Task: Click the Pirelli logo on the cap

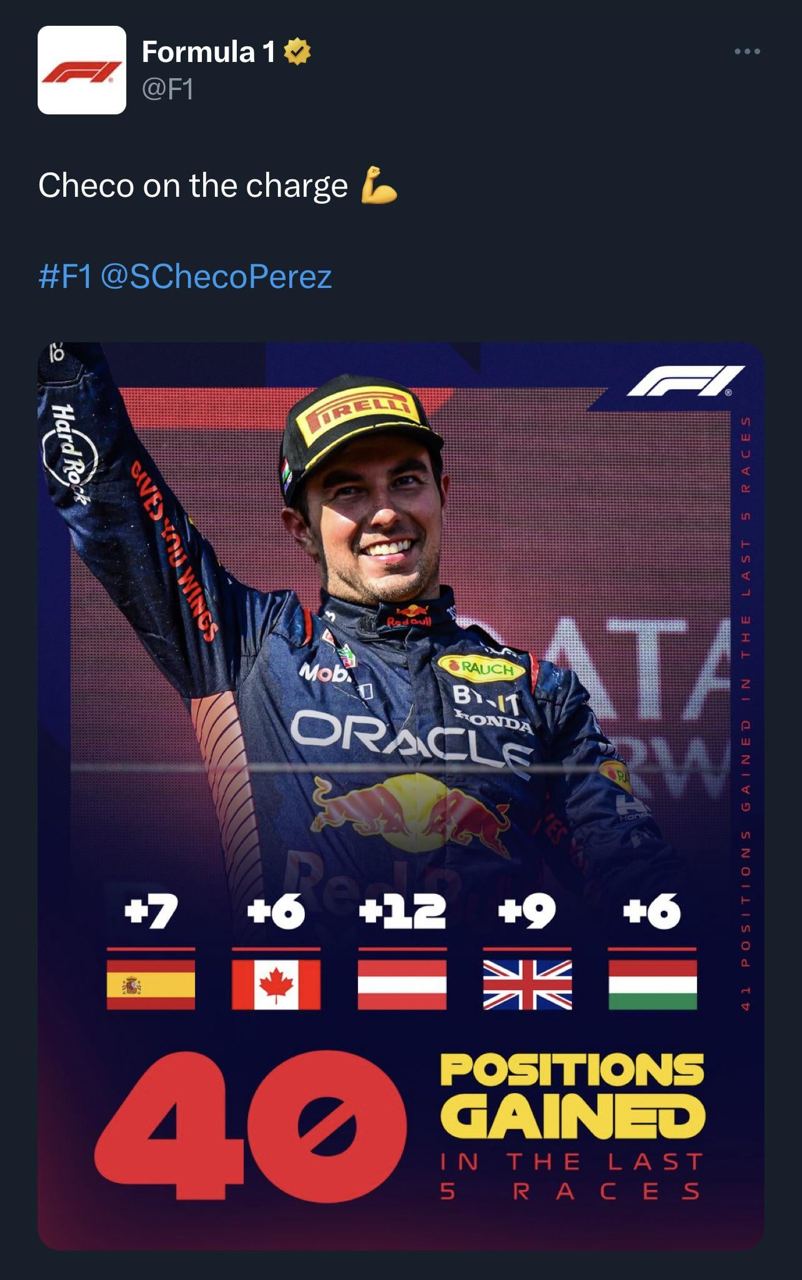Action: tap(358, 413)
